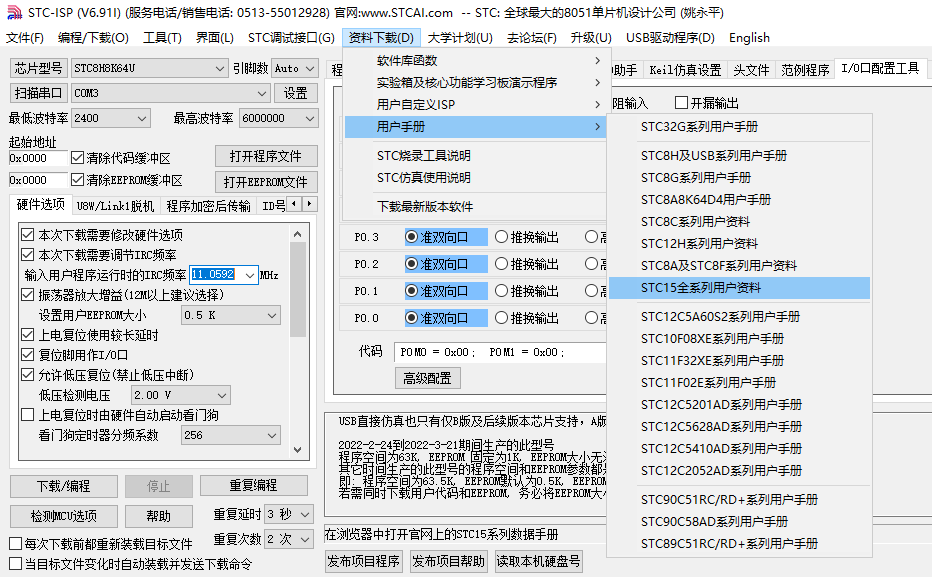Switch to 程序加密后传输 tab

click(208, 206)
